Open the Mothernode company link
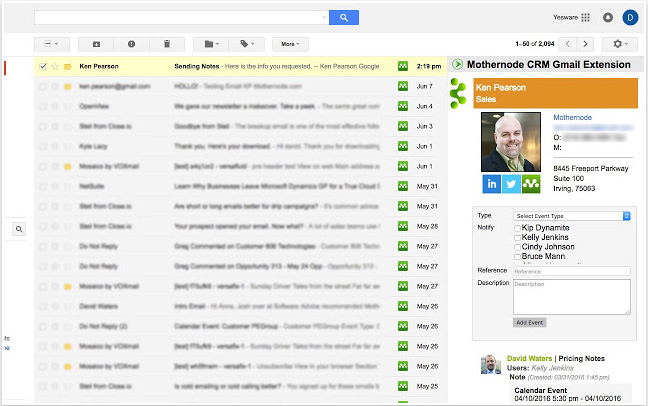This screenshot has height=406, width=648. (572, 117)
